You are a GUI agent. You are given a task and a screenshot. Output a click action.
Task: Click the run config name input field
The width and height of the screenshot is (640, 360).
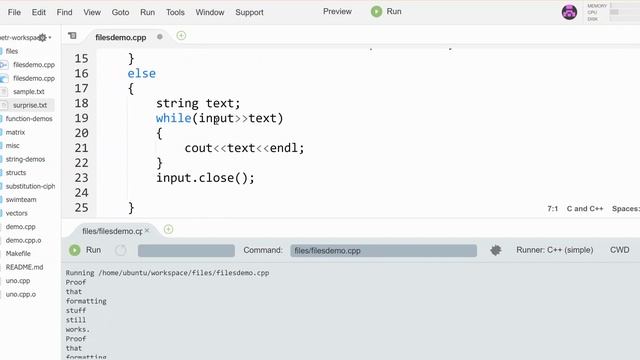pyautogui.click(x=186, y=251)
